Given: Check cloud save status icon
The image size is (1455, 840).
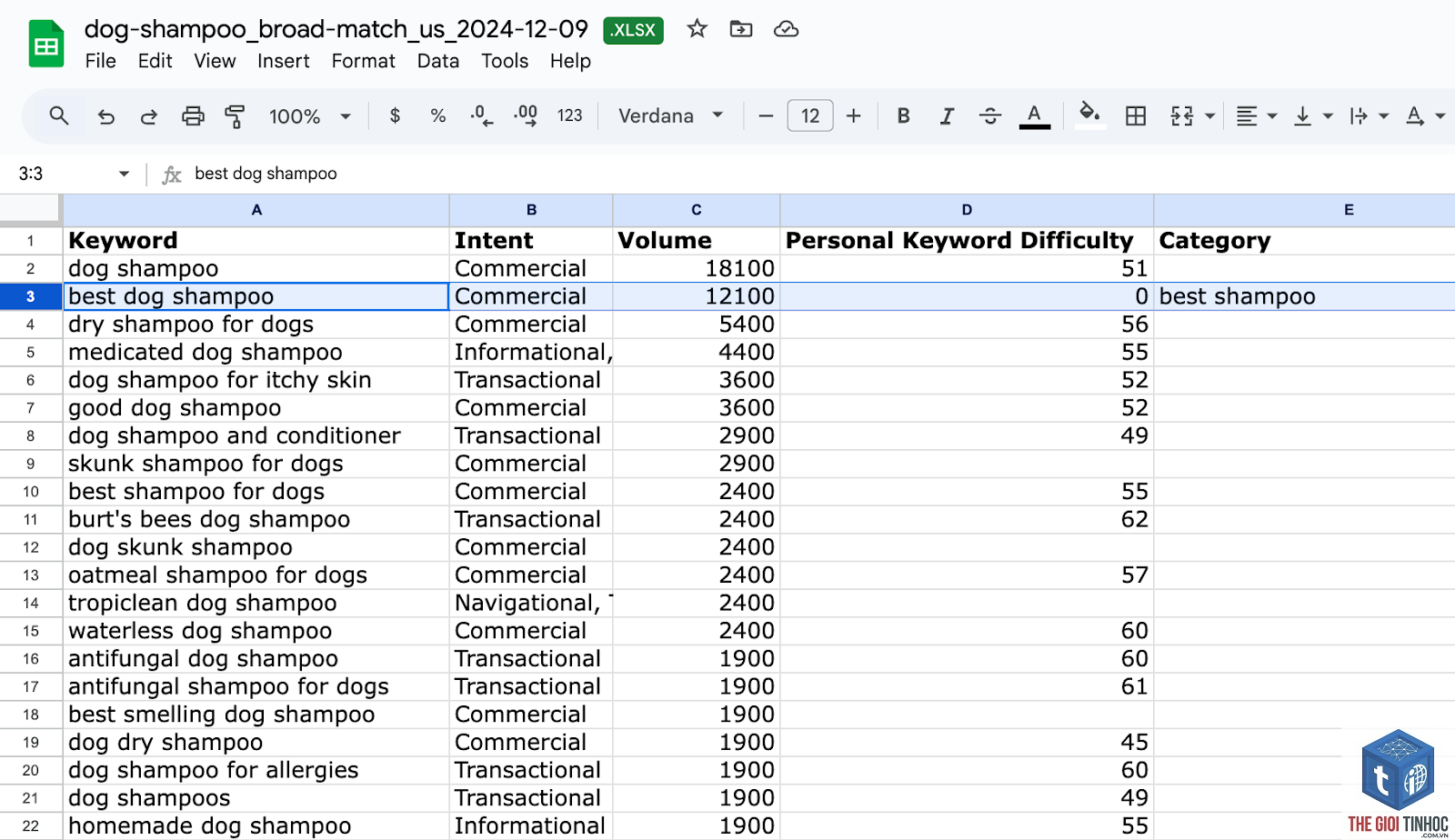Looking at the screenshot, I should click(786, 29).
